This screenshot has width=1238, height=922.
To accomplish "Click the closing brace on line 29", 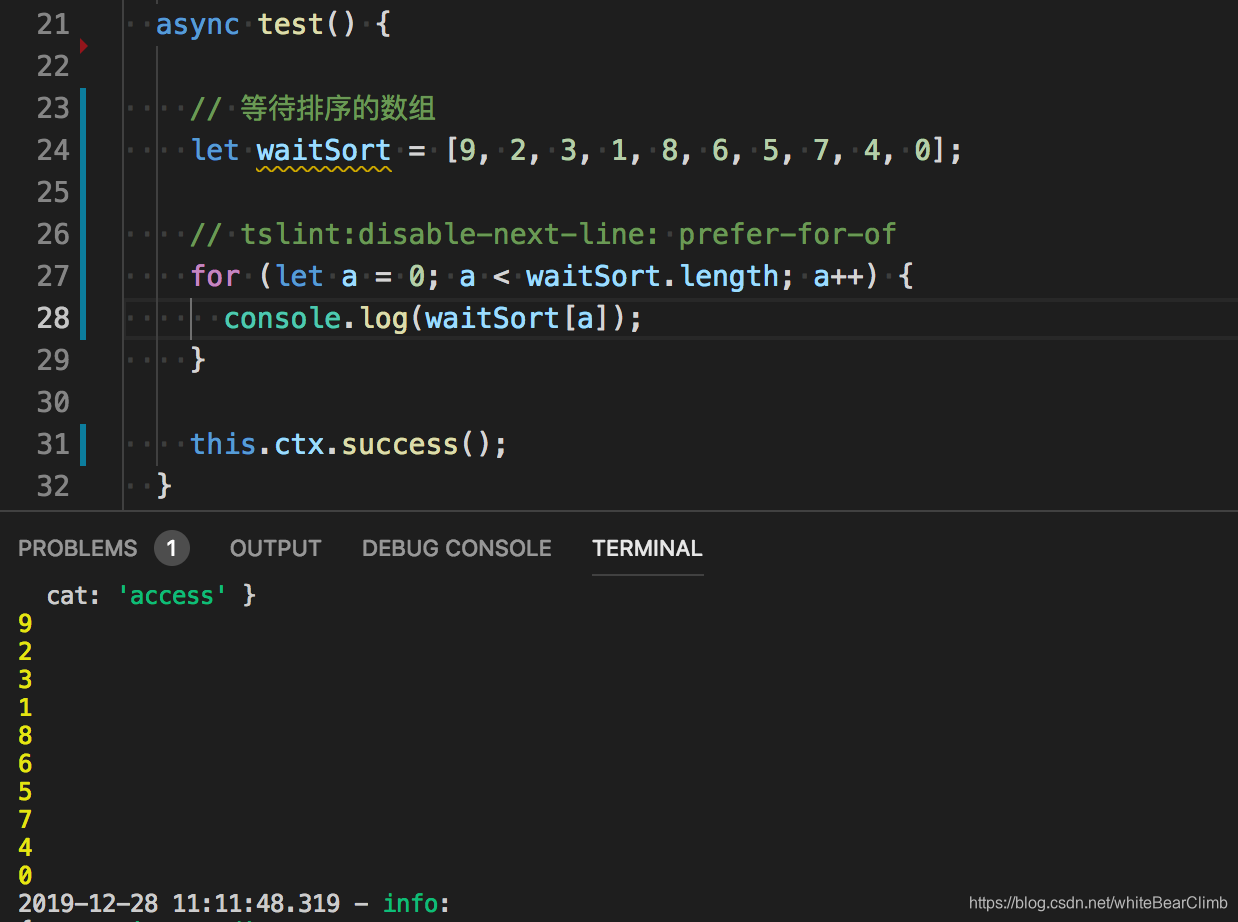I will point(198,360).
